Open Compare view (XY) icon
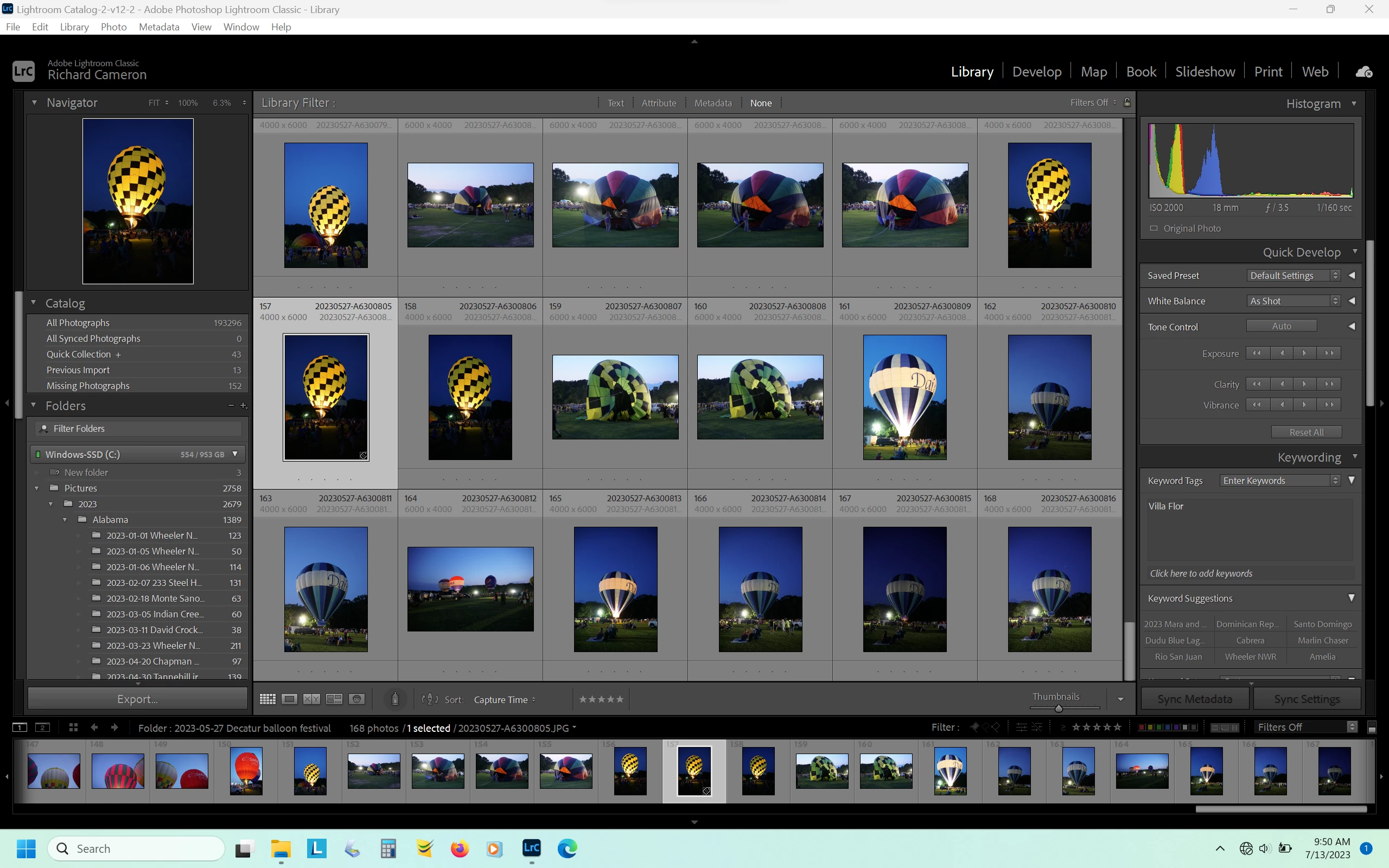Viewport: 1389px width, 868px height. coord(311,699)
